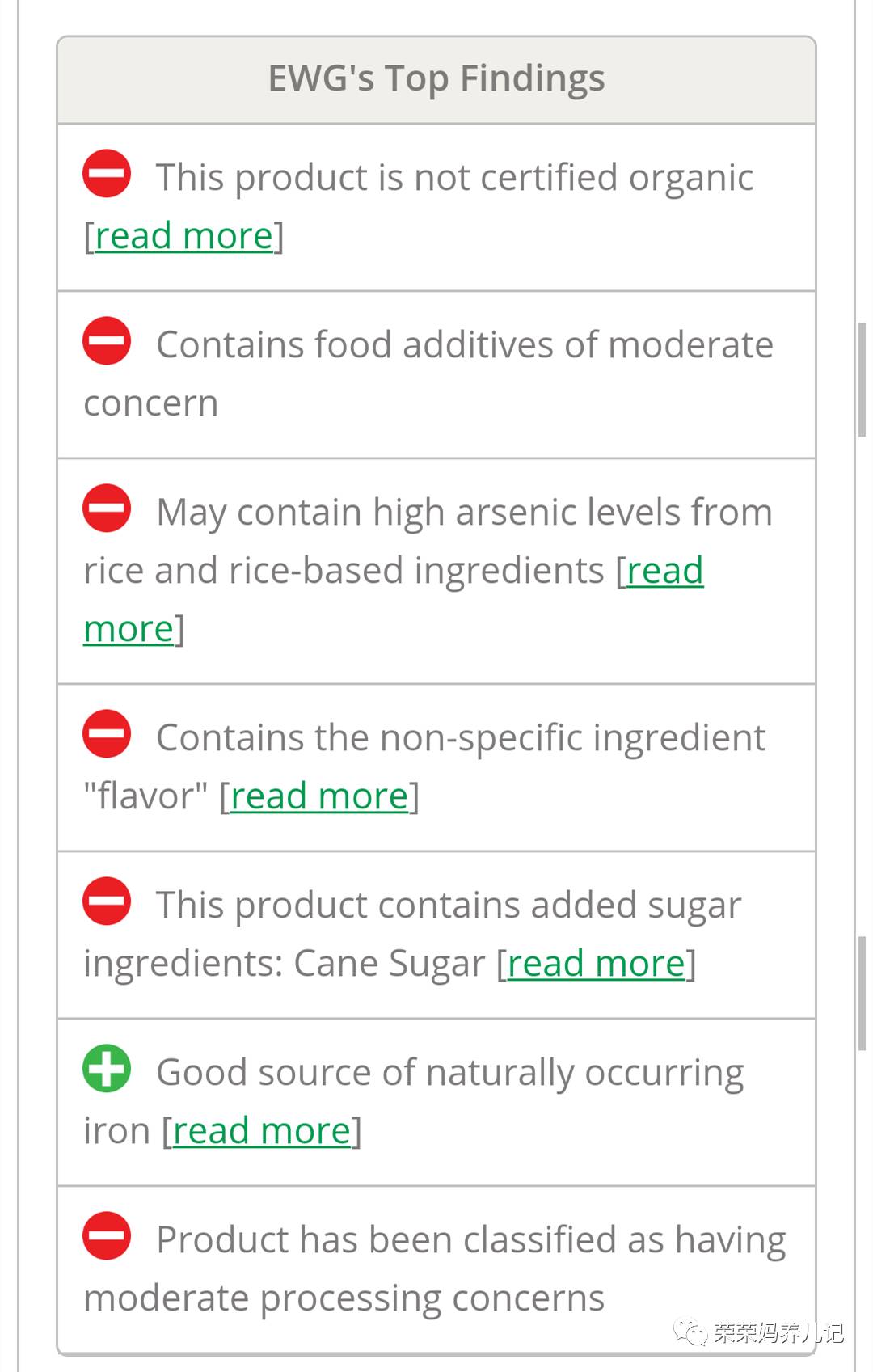Click 'moderate processing concerns' finding text

pos(344,1298)
